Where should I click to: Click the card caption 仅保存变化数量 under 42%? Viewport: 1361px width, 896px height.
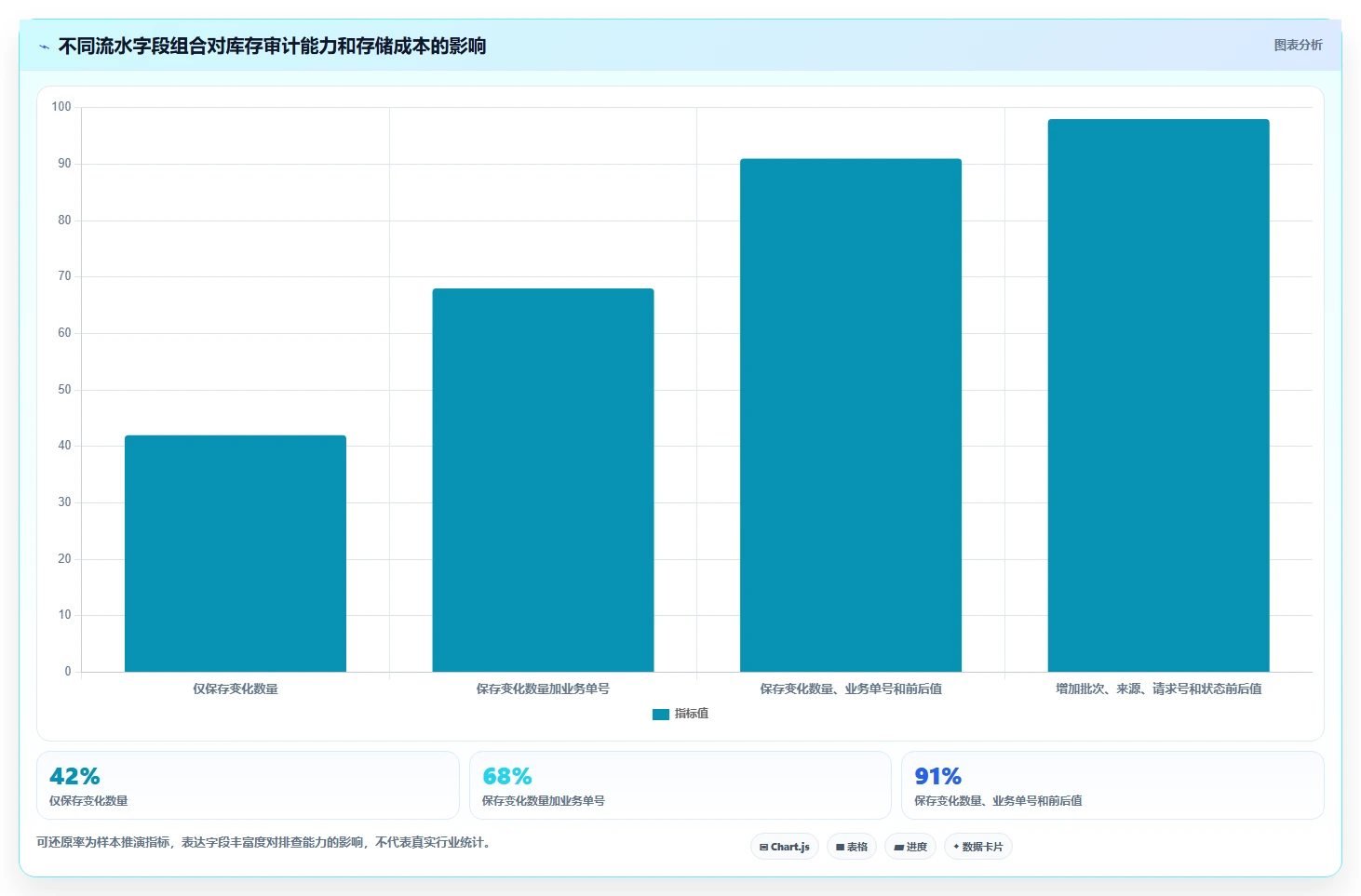tap(88, 801)
